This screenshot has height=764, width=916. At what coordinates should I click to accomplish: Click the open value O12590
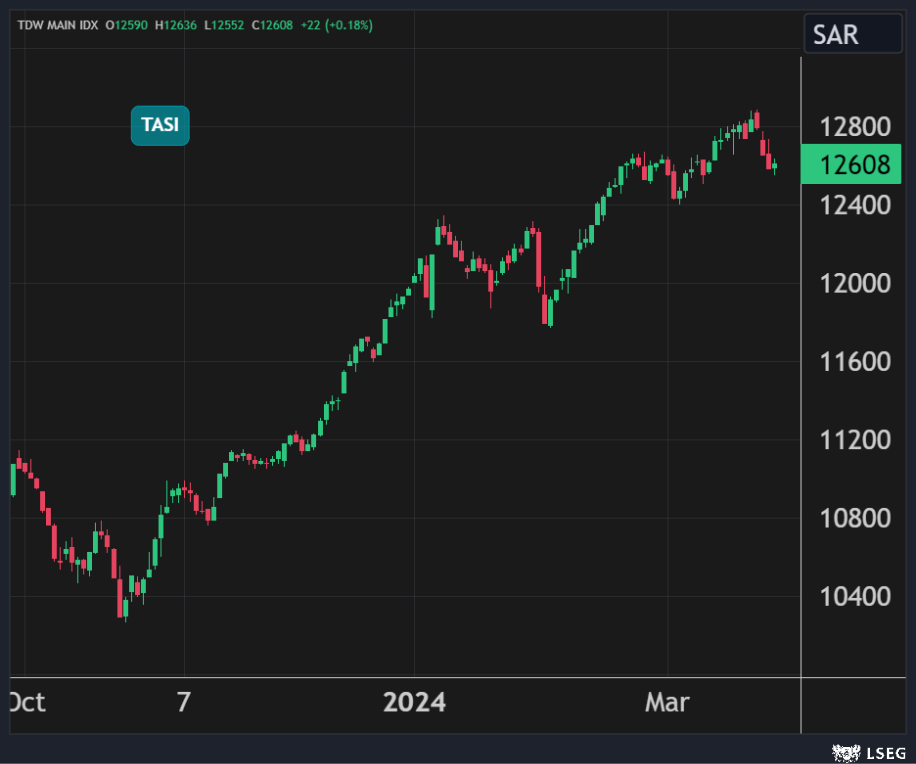tap(125, 25)
